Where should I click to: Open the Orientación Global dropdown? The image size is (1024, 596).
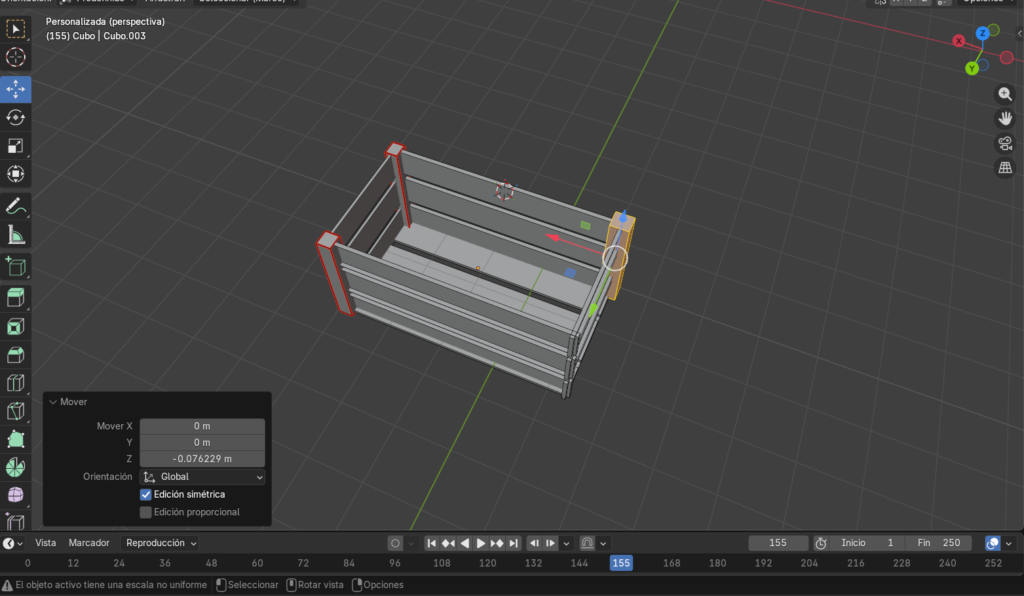click(202, 477)
